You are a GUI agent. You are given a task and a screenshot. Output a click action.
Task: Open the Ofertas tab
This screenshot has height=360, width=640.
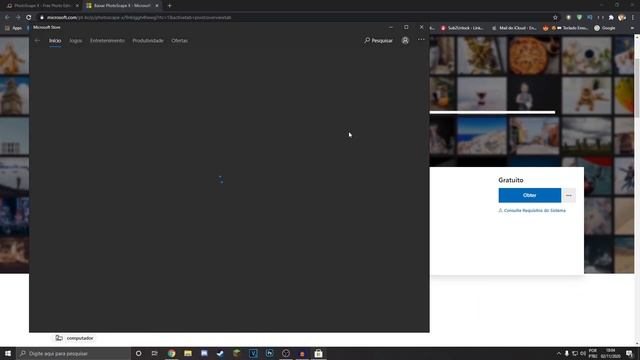180,40
